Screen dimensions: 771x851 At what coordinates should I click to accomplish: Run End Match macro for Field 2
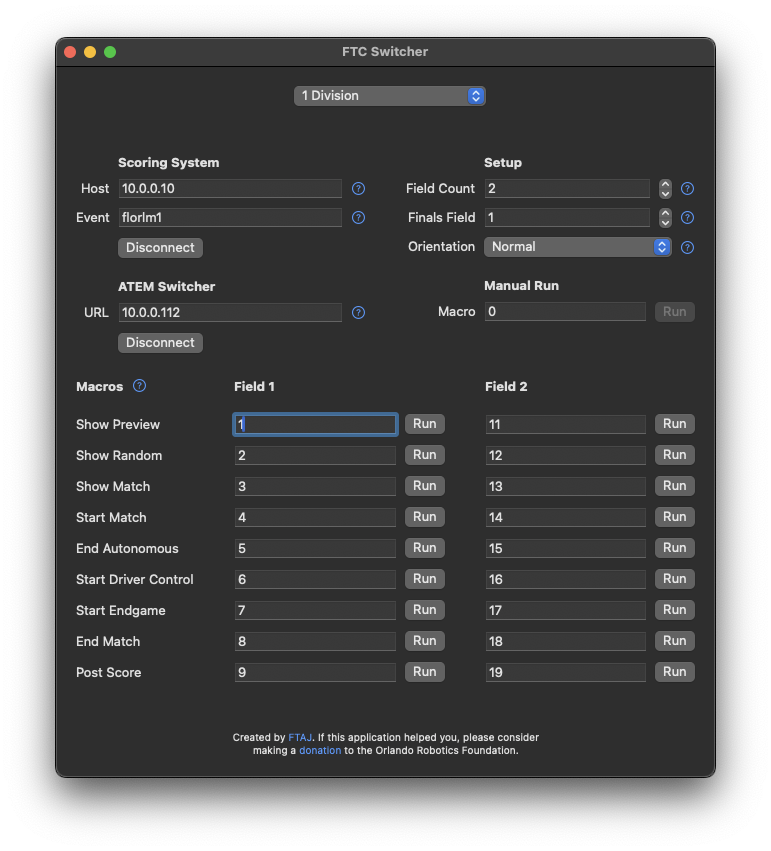[x=674, y=640]
